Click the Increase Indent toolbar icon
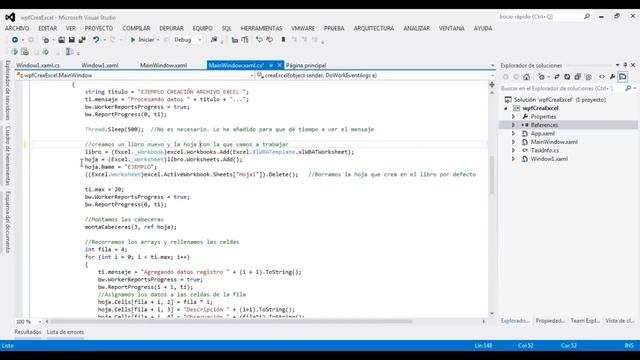 pos(245,40)
